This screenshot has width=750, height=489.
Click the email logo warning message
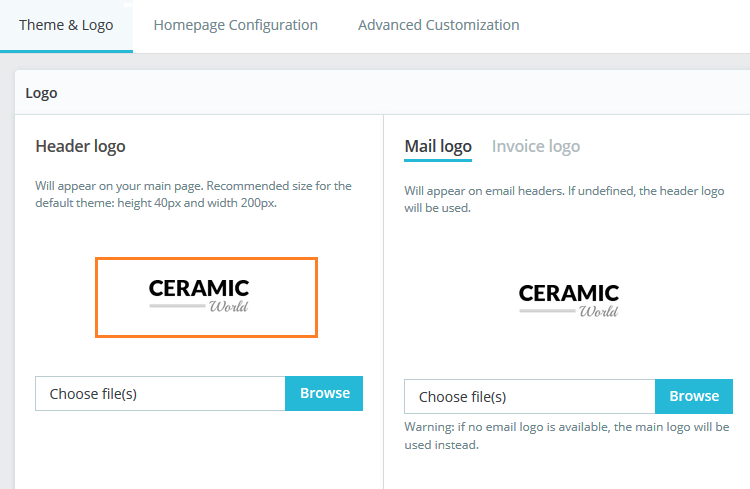566,436
